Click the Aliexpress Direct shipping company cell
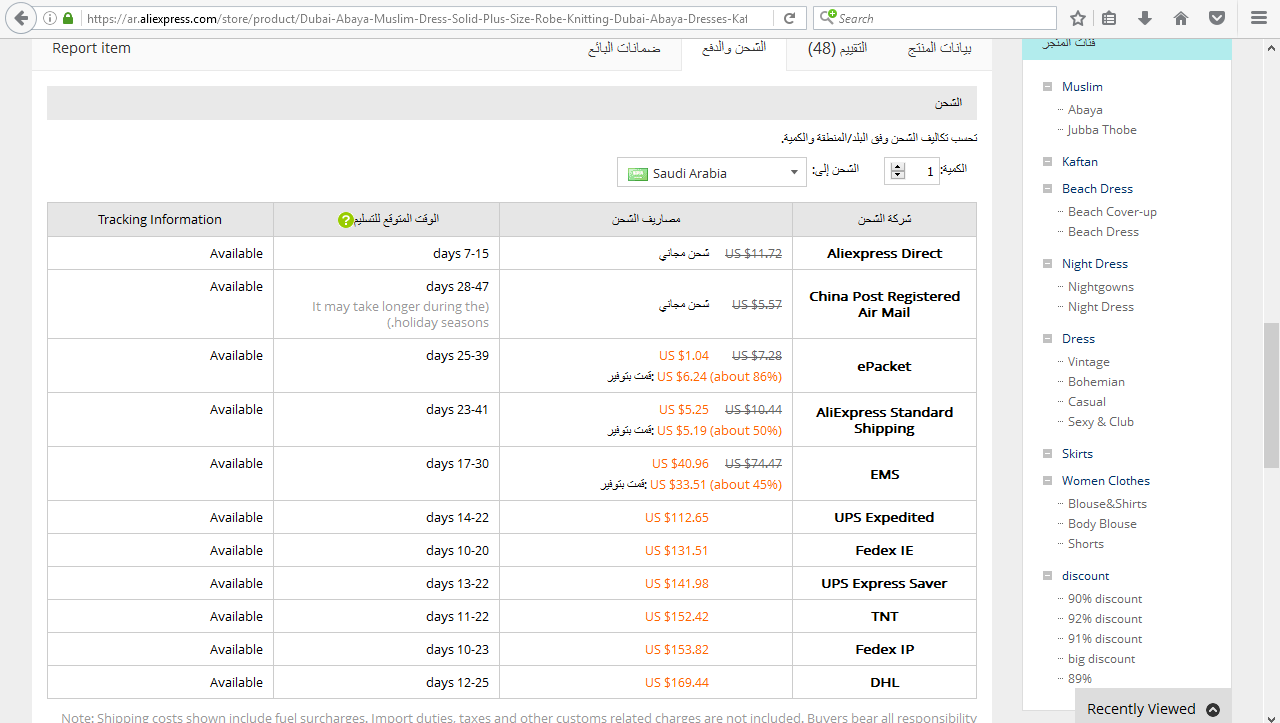 coord(884,254)
